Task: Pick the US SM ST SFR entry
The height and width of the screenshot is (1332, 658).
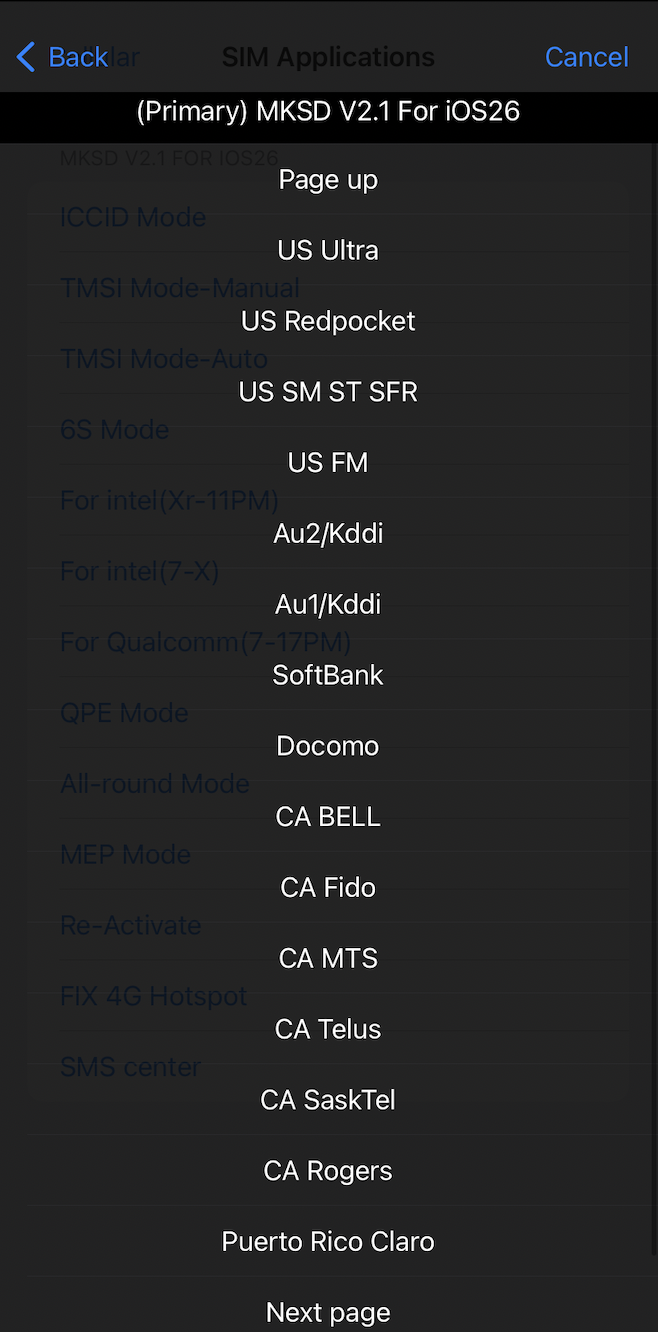Action: pyautogui.click(x=328, y=392)
